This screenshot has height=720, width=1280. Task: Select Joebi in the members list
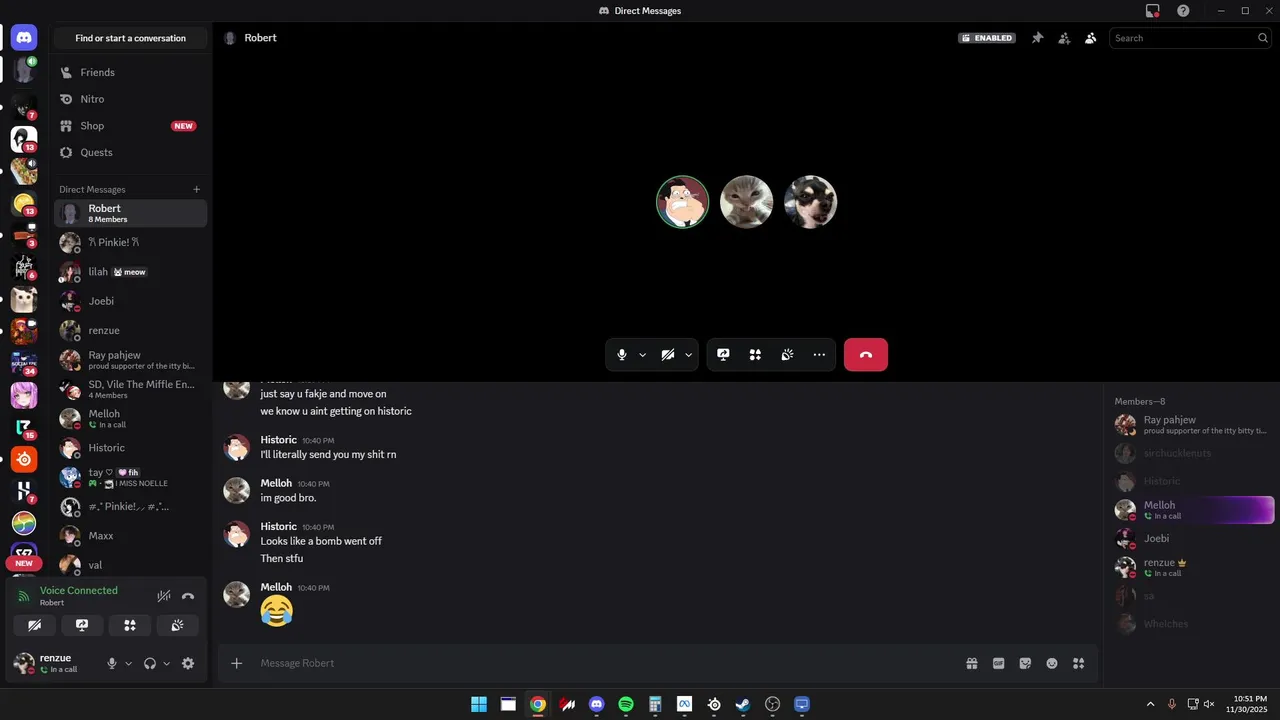point(1193,538)
